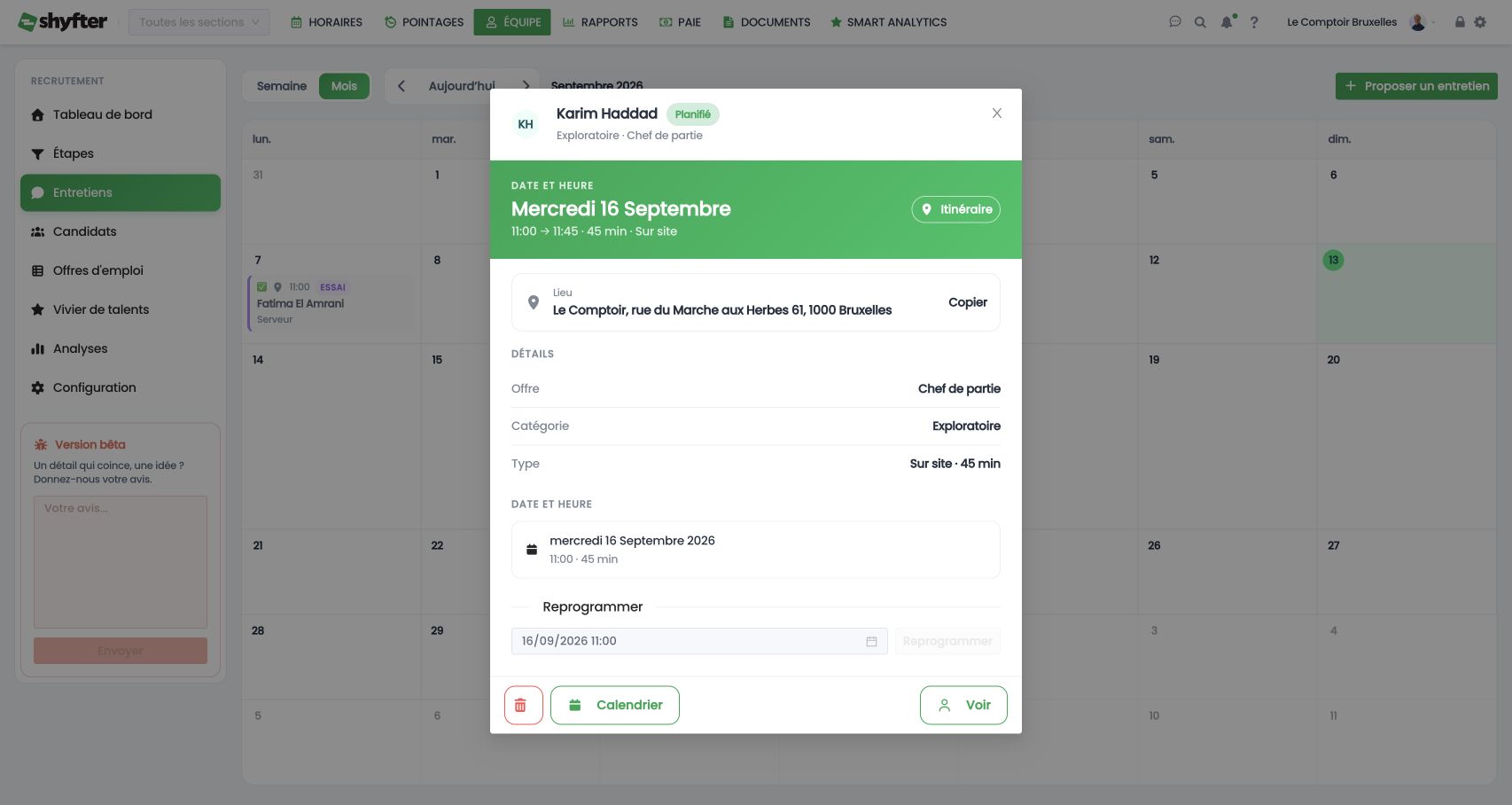Open the chat messages icon
1512x805 pixels.
click(x=1175, y=22)
